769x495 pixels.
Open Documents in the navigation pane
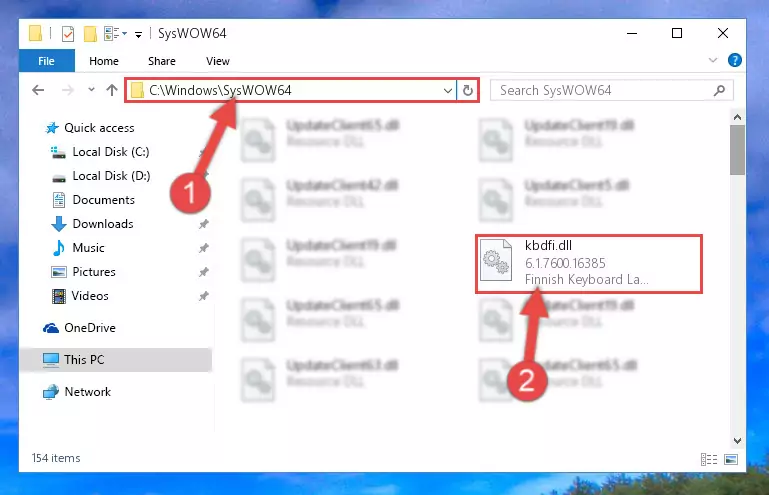pos(103,200)
